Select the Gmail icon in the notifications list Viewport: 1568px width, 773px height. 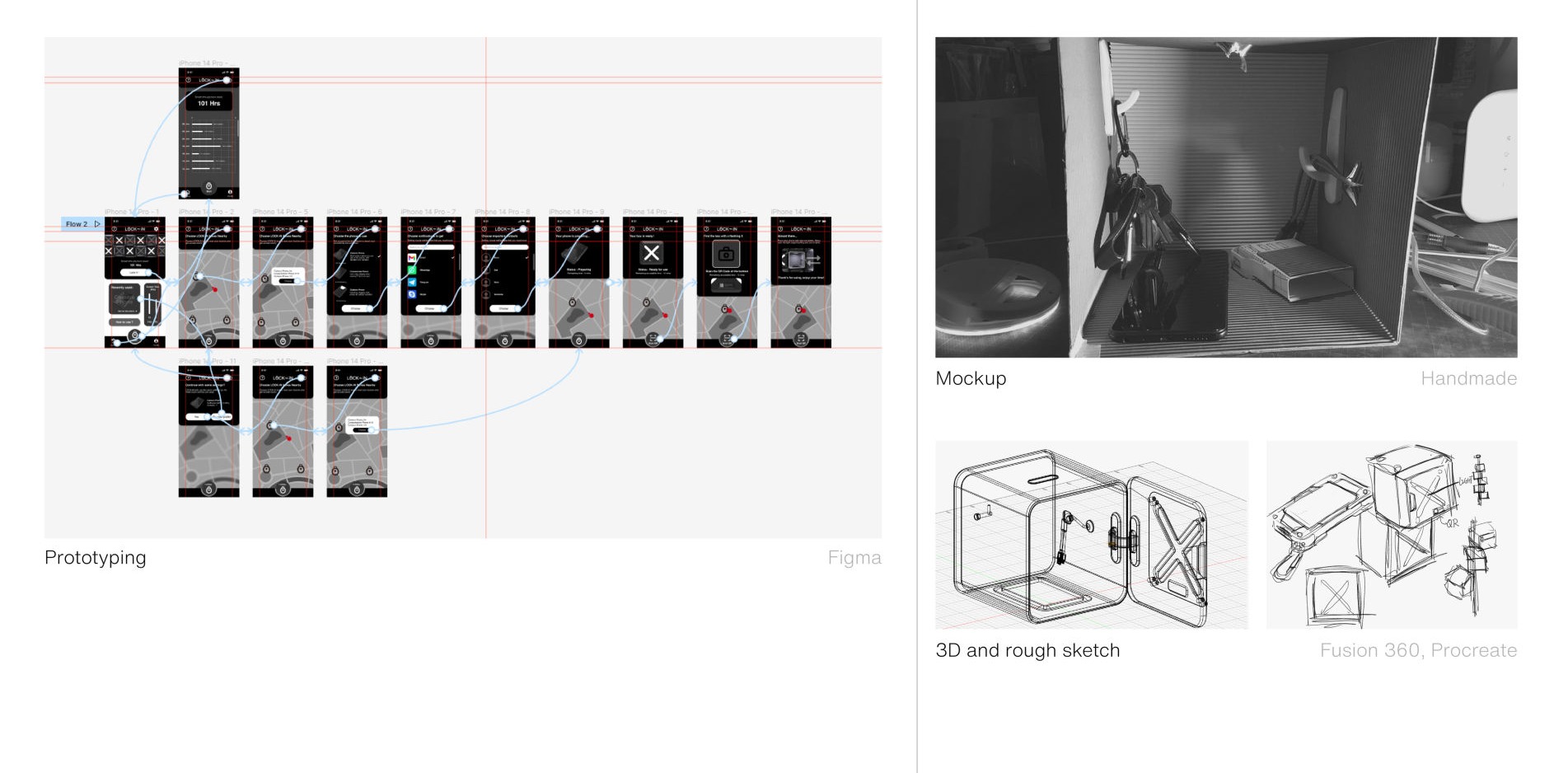click(411, 257)
